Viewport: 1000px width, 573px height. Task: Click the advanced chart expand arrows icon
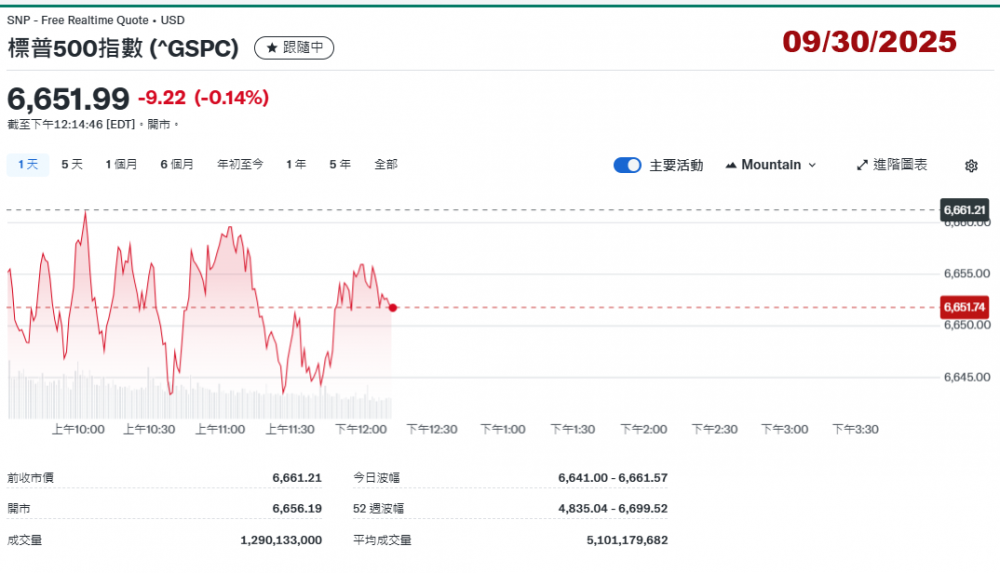[x=862, y=165]
